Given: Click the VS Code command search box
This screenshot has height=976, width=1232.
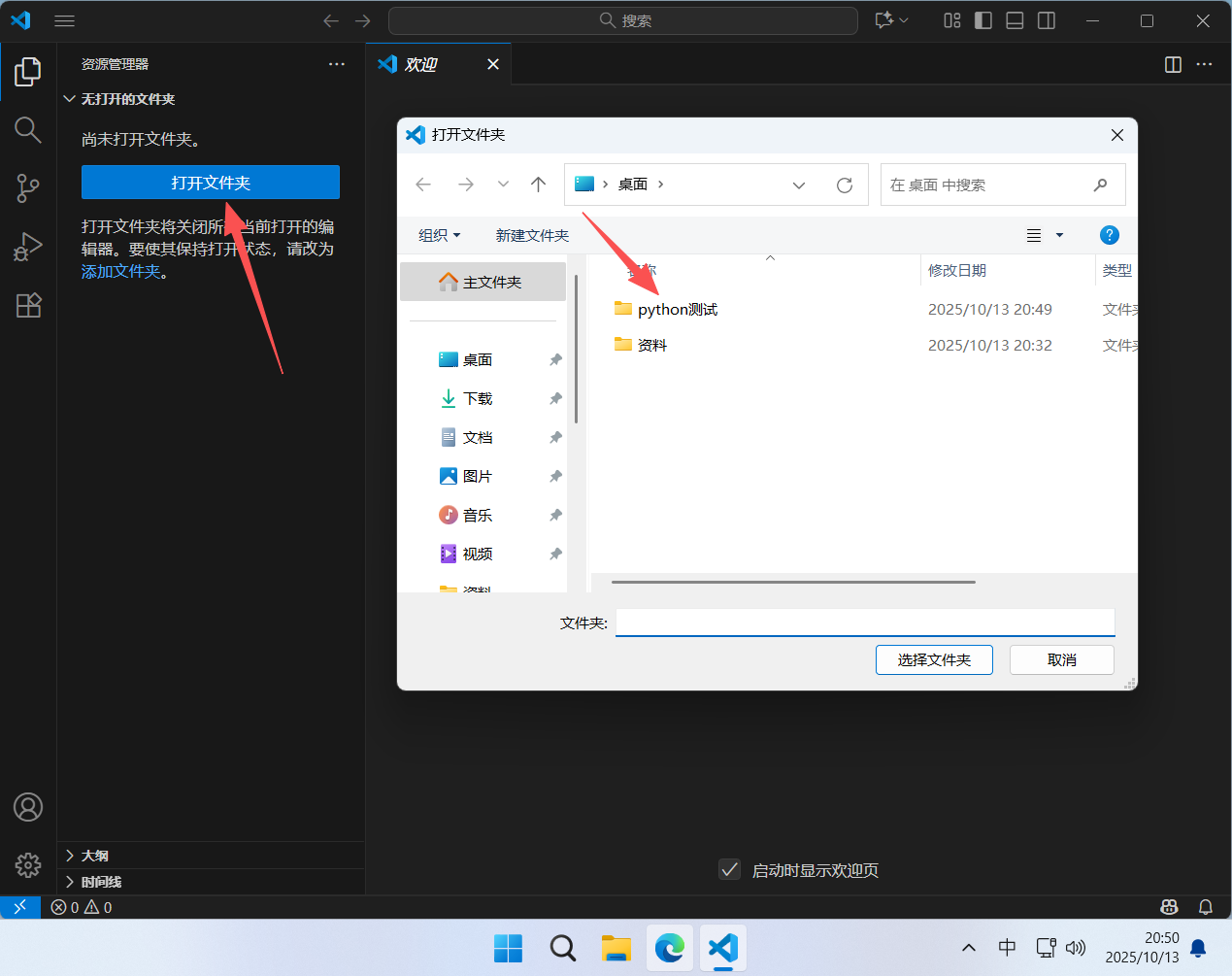Looking at the screenshot, I should [x=623, y=20].
